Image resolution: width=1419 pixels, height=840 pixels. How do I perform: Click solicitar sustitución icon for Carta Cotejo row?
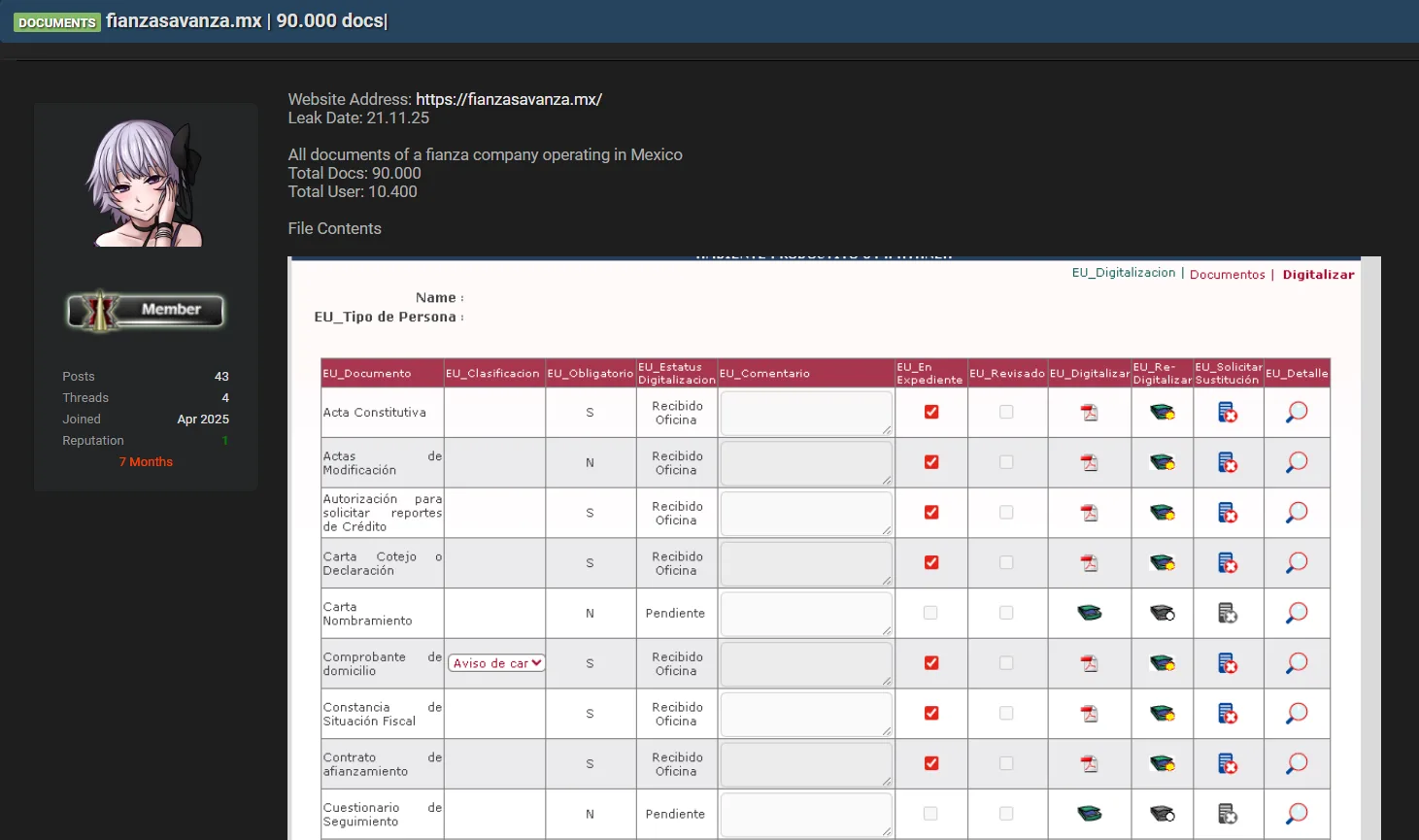tap(1228, 563)
